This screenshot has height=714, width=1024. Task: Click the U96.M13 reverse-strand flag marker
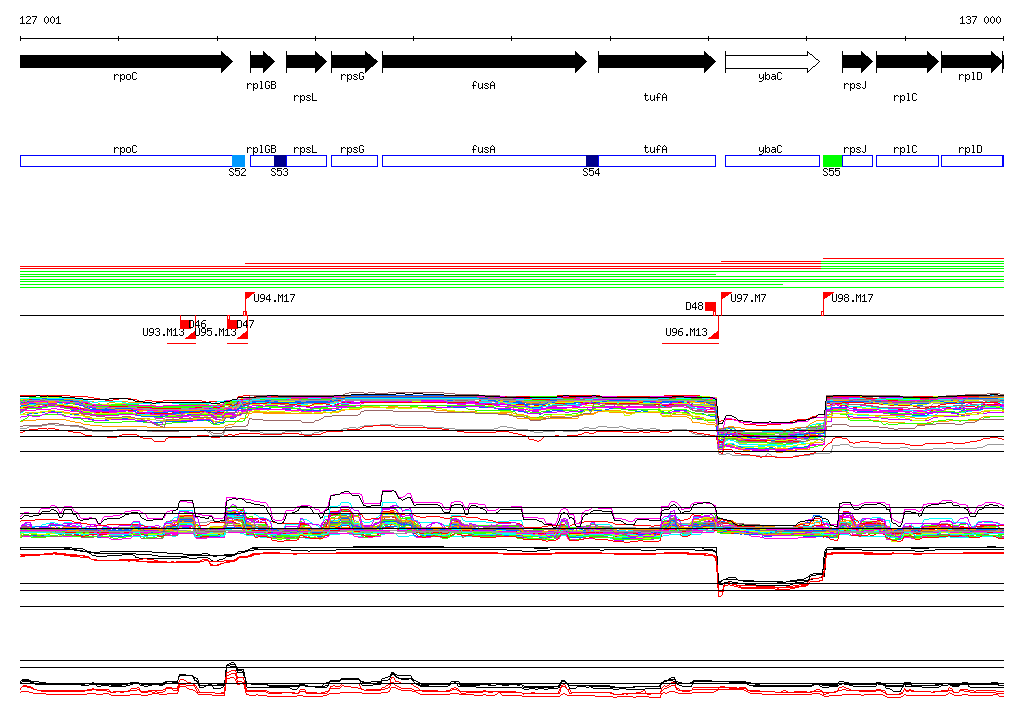pyautogui.click(x=714, y=334)
